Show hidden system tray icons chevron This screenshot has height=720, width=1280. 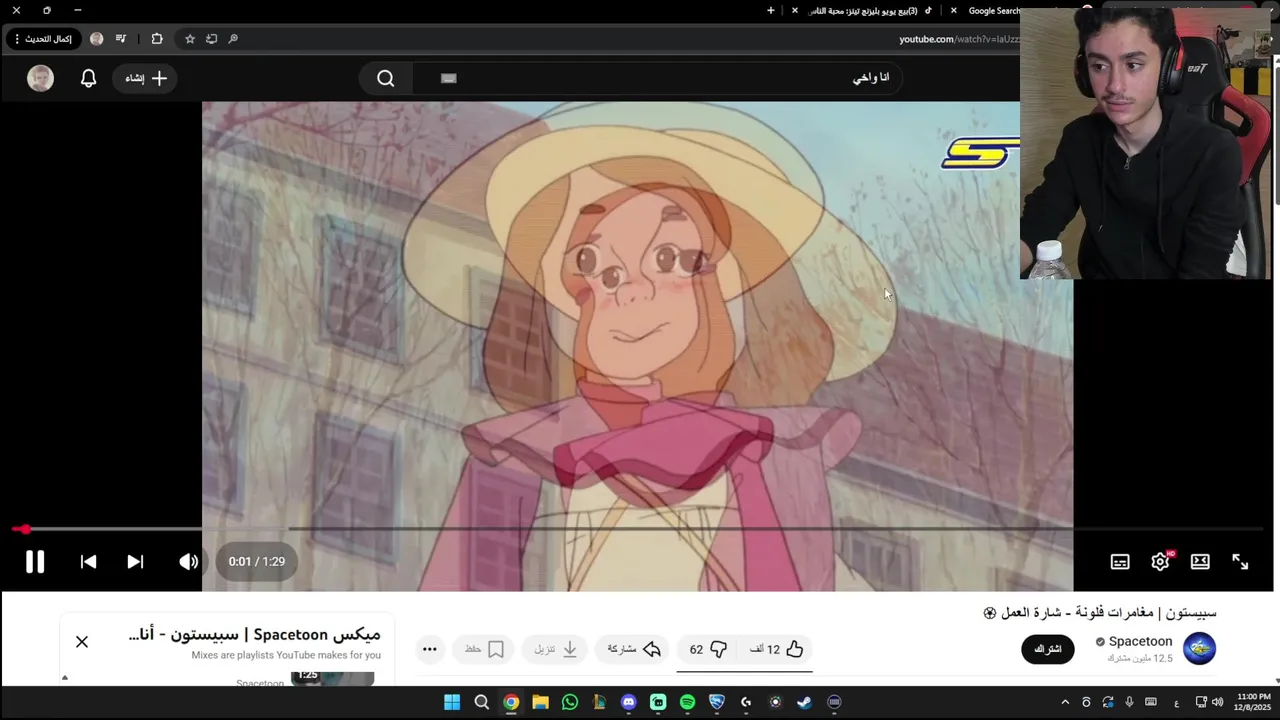tap(1065, 702)
